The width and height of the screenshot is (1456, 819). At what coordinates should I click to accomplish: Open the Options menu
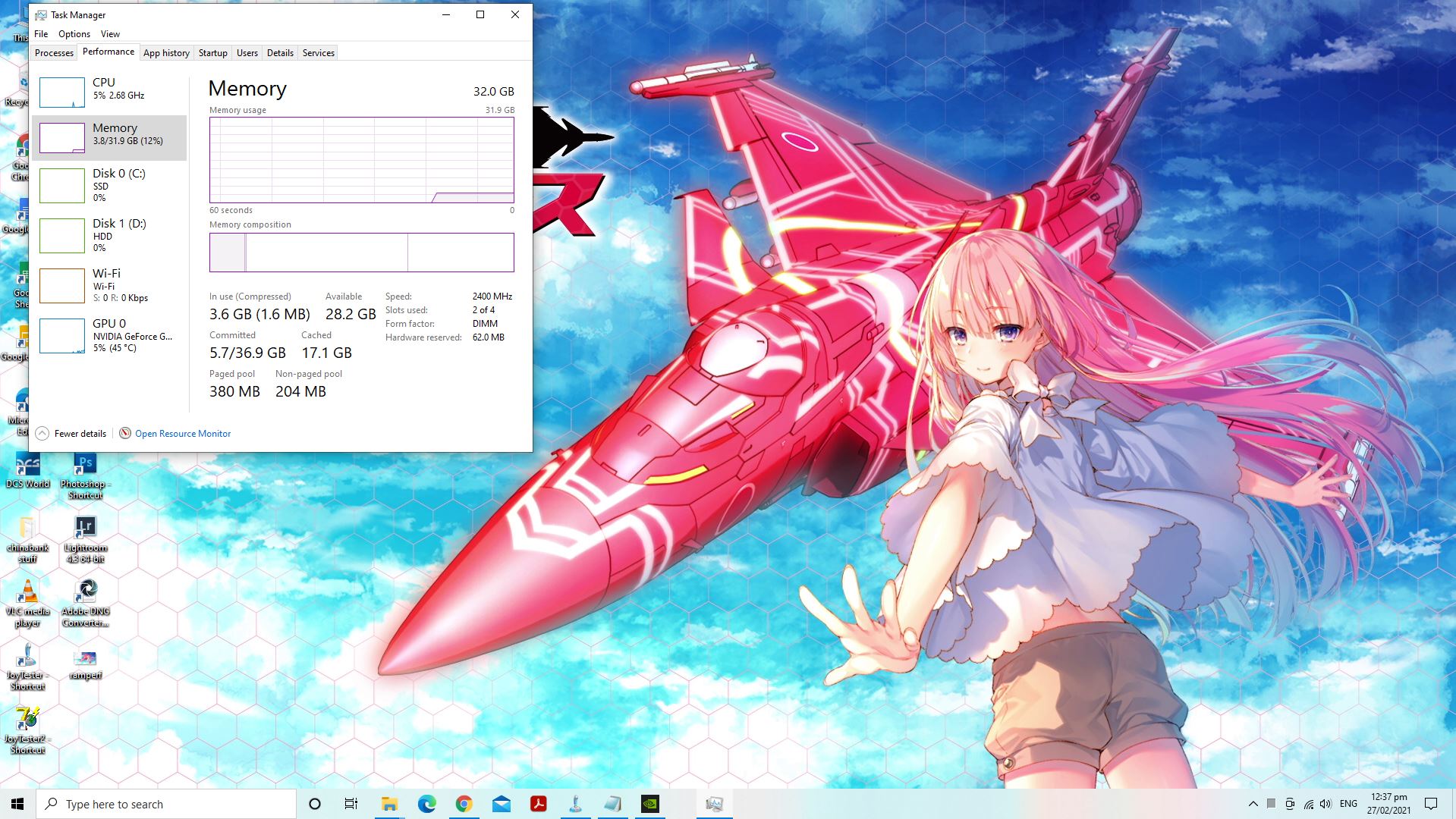point(74,34)
